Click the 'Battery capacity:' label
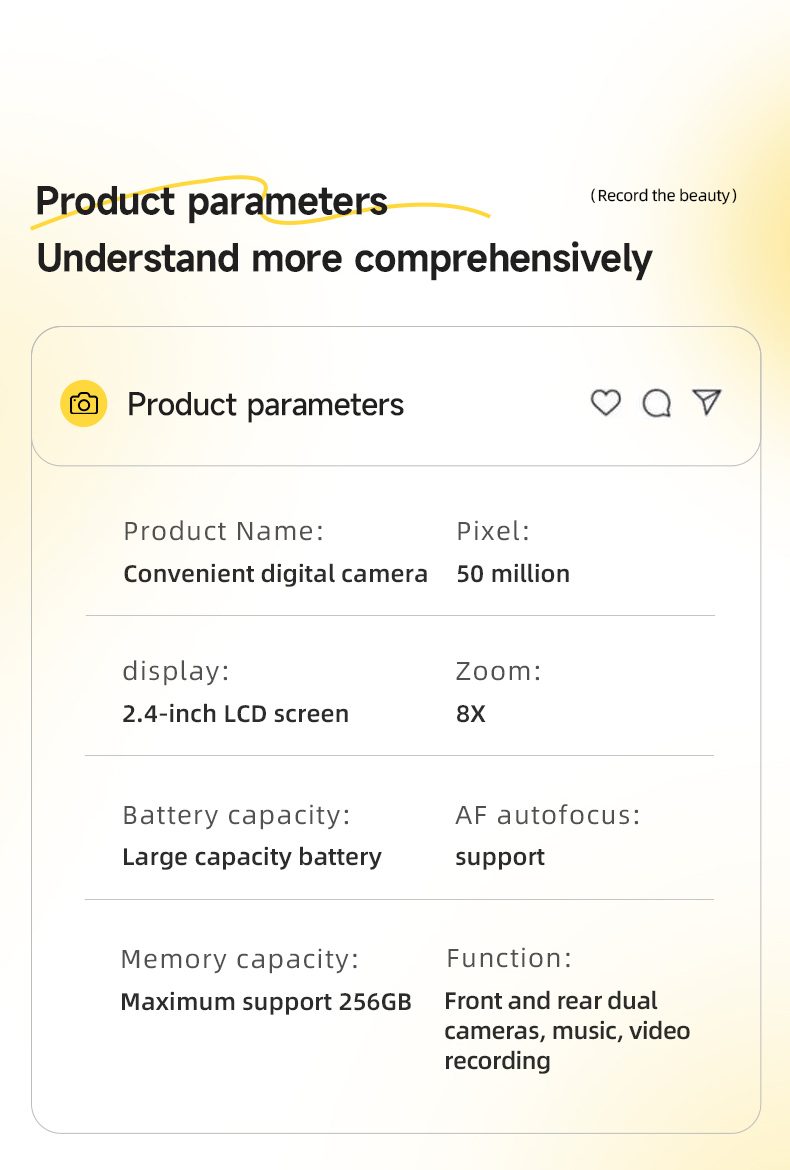The width and height of the screenshot is (790, 1170). [236, 815]
